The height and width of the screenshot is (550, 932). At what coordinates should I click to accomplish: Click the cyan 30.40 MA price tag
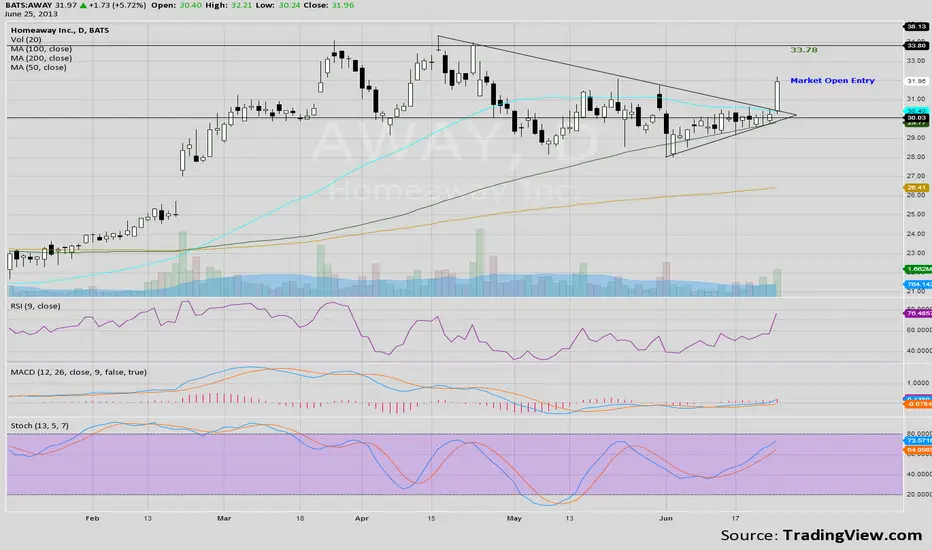916,111
